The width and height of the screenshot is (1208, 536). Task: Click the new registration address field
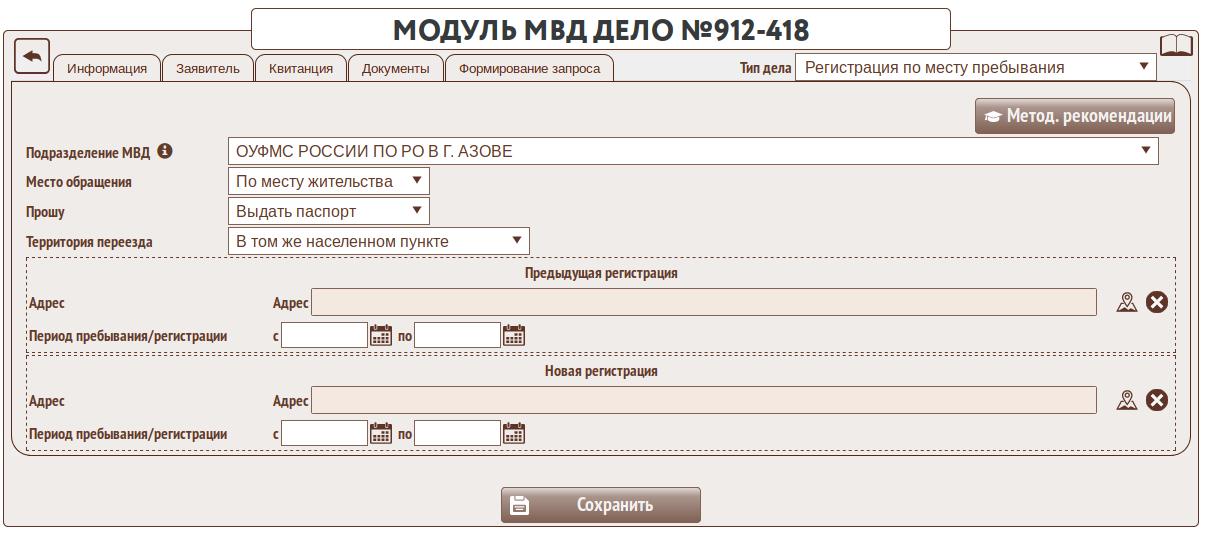point(703,401)
